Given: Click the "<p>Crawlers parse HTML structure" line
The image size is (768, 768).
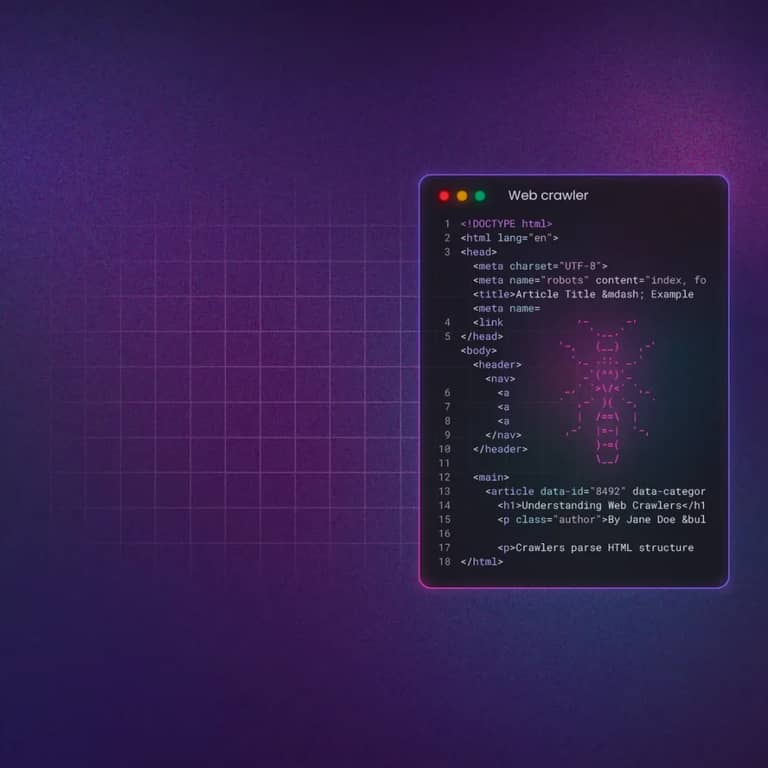Looking at the screenshot, I should coord(595,548).
